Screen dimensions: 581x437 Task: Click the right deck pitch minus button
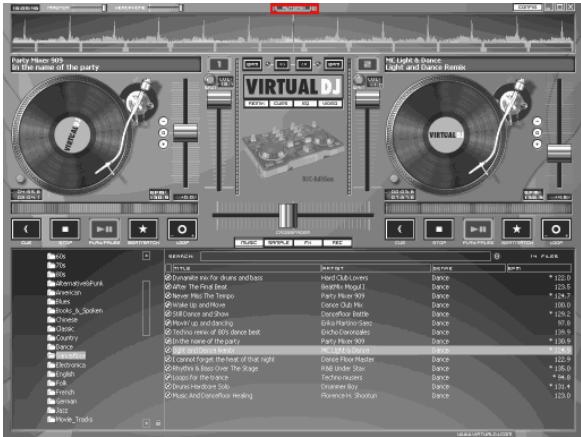coord(537,121)
